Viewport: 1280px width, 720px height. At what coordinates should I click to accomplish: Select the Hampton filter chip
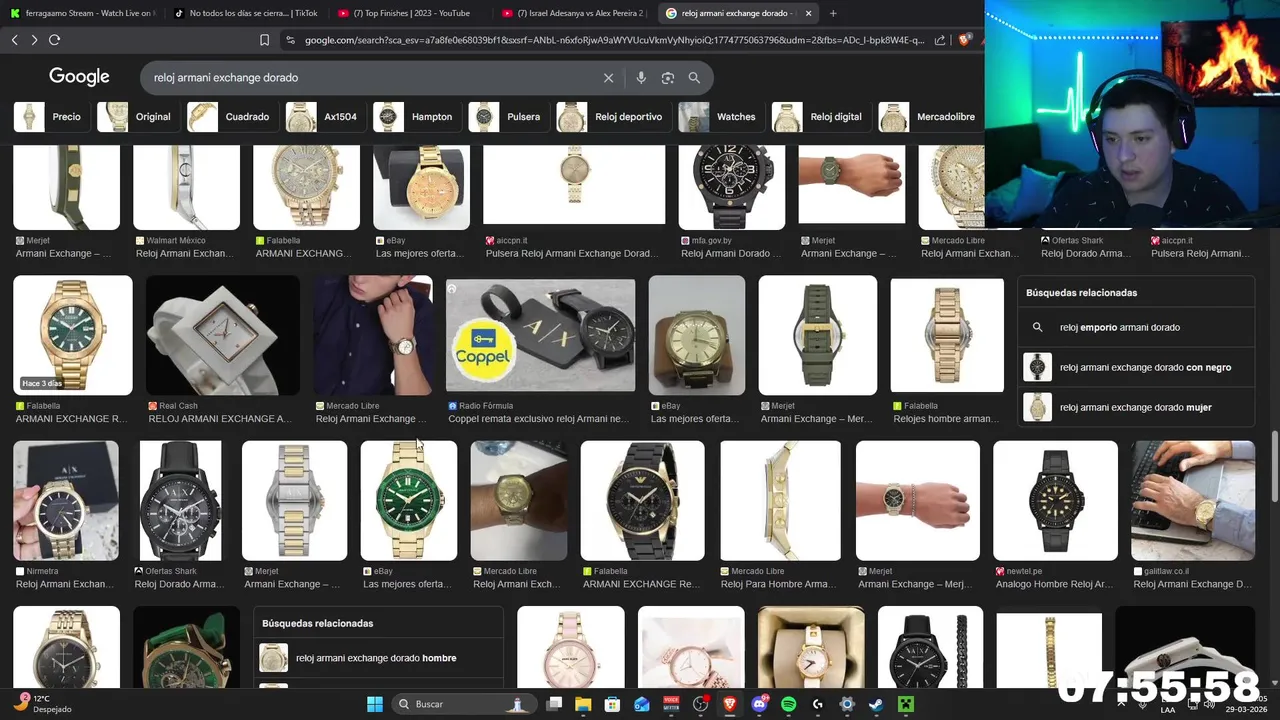tap(416, 117)
